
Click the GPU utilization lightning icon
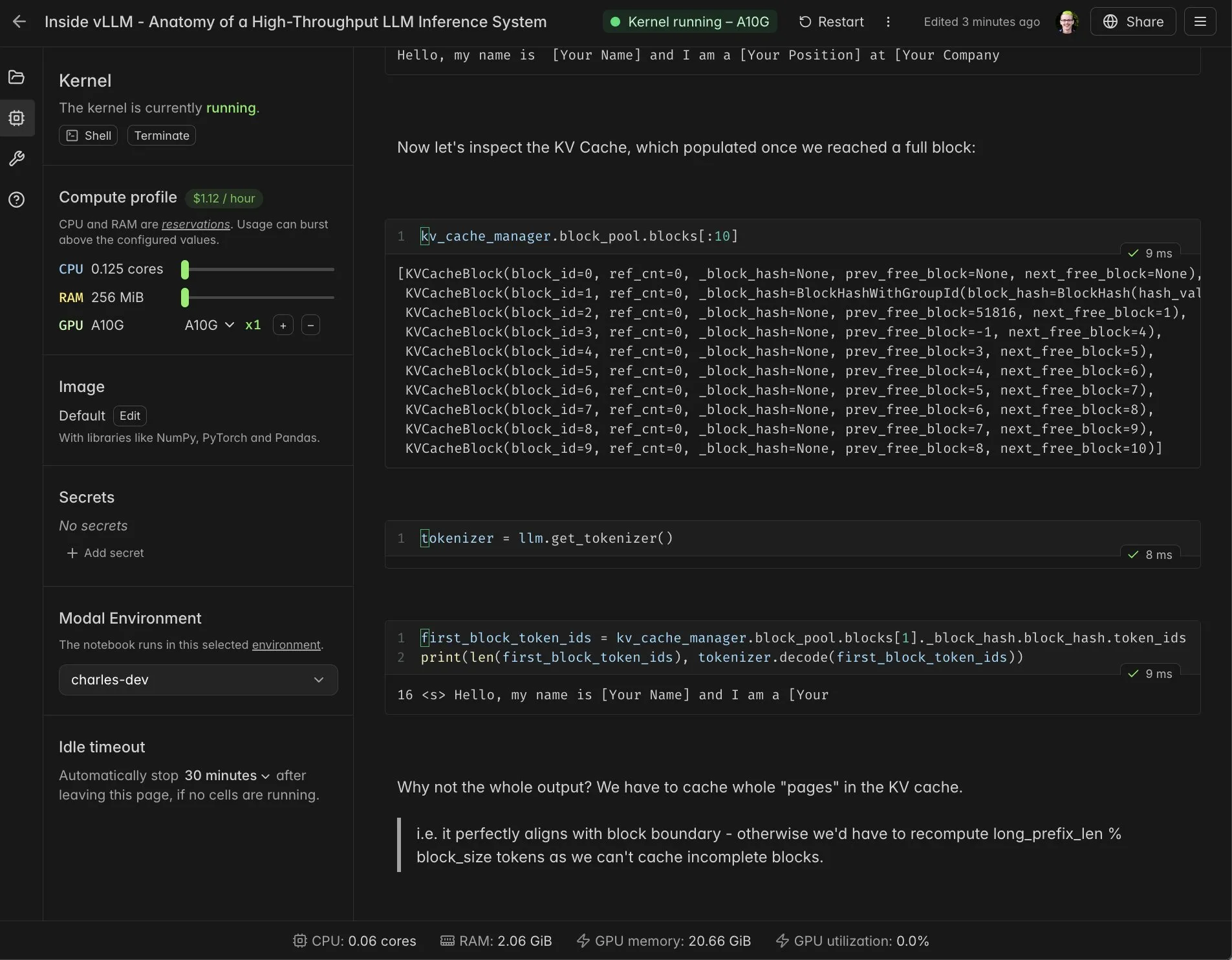pos(783,941)
